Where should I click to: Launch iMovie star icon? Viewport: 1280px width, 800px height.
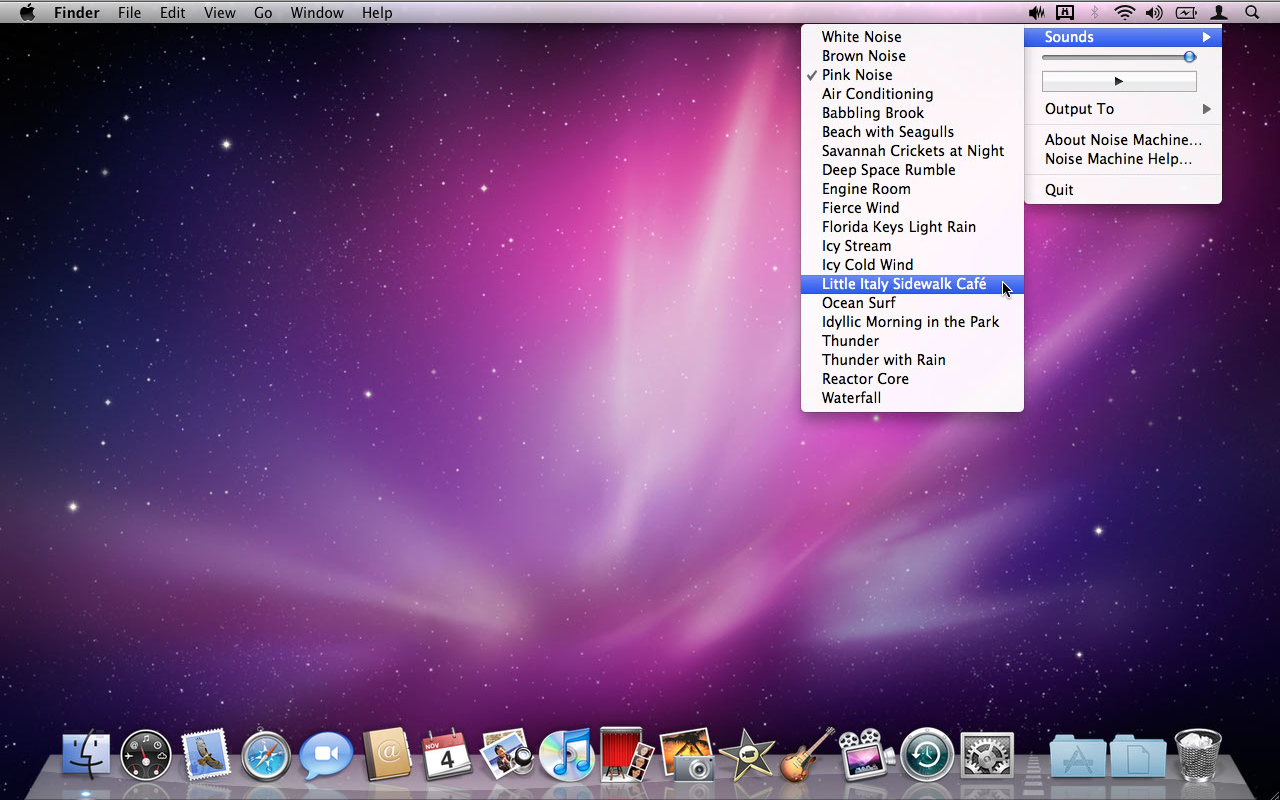746,755
